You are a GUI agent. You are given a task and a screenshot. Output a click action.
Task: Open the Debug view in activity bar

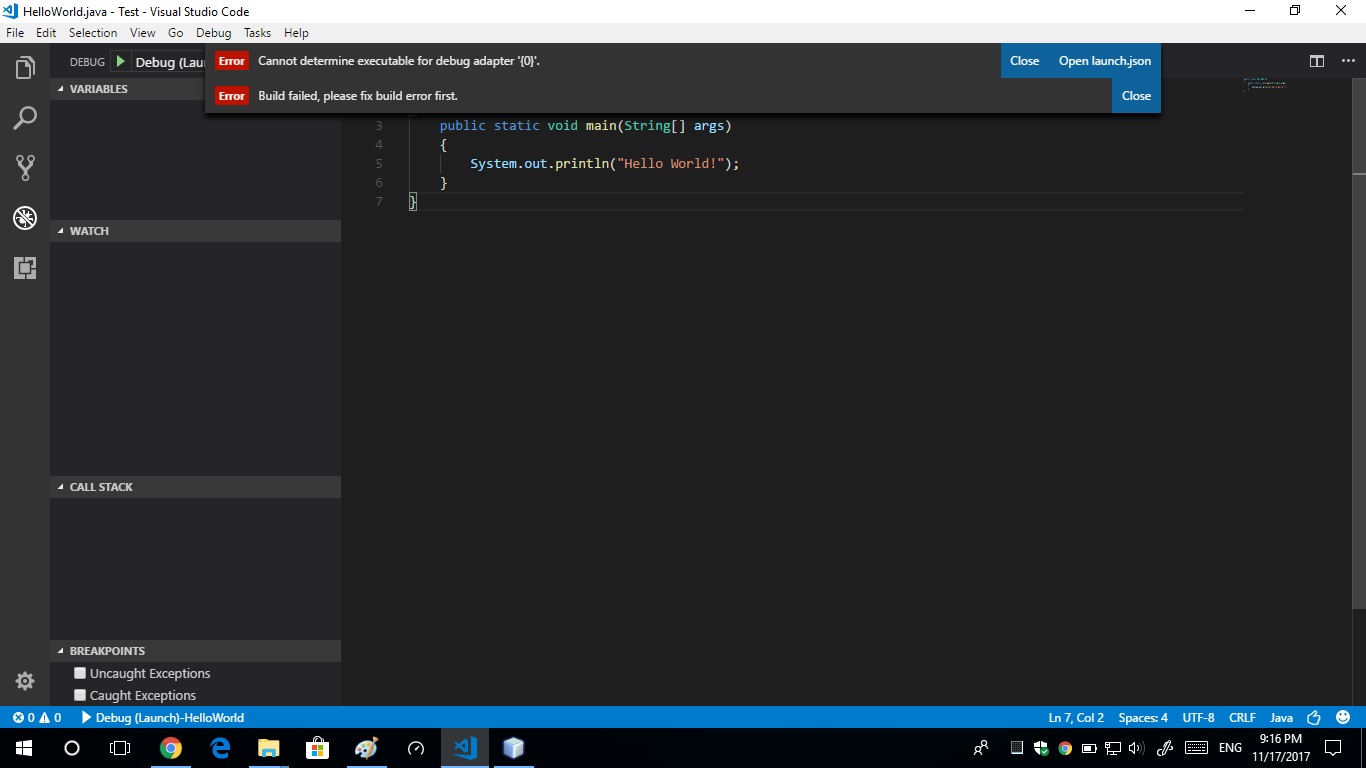[25, 218]
